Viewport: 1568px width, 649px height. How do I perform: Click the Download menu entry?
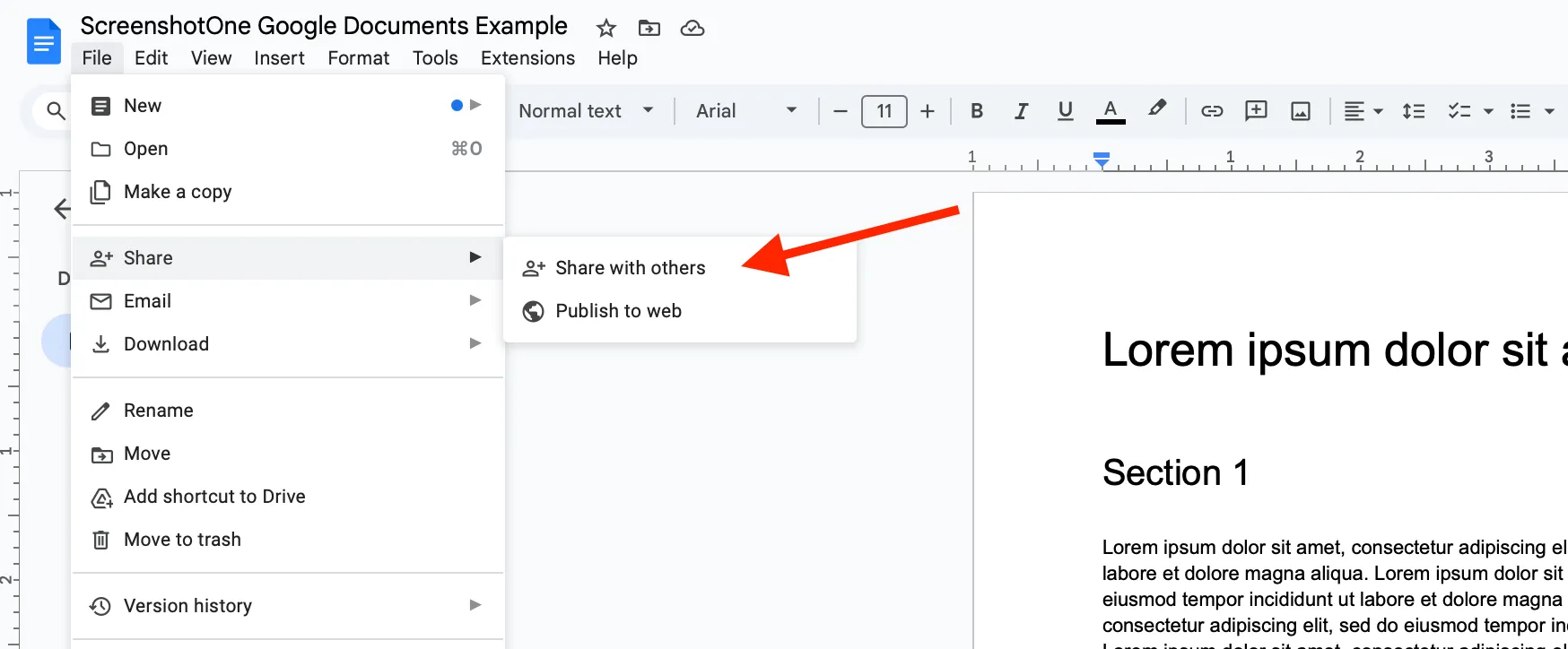(x=287, y=344)
